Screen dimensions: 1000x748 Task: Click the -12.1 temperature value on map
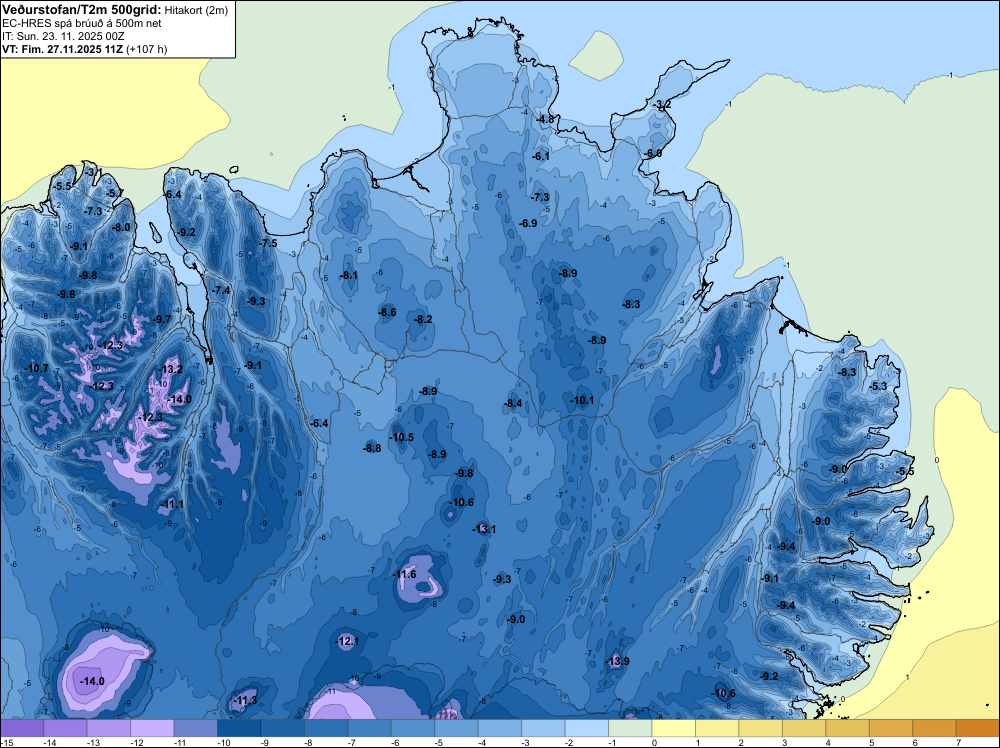tap(347, 641)
